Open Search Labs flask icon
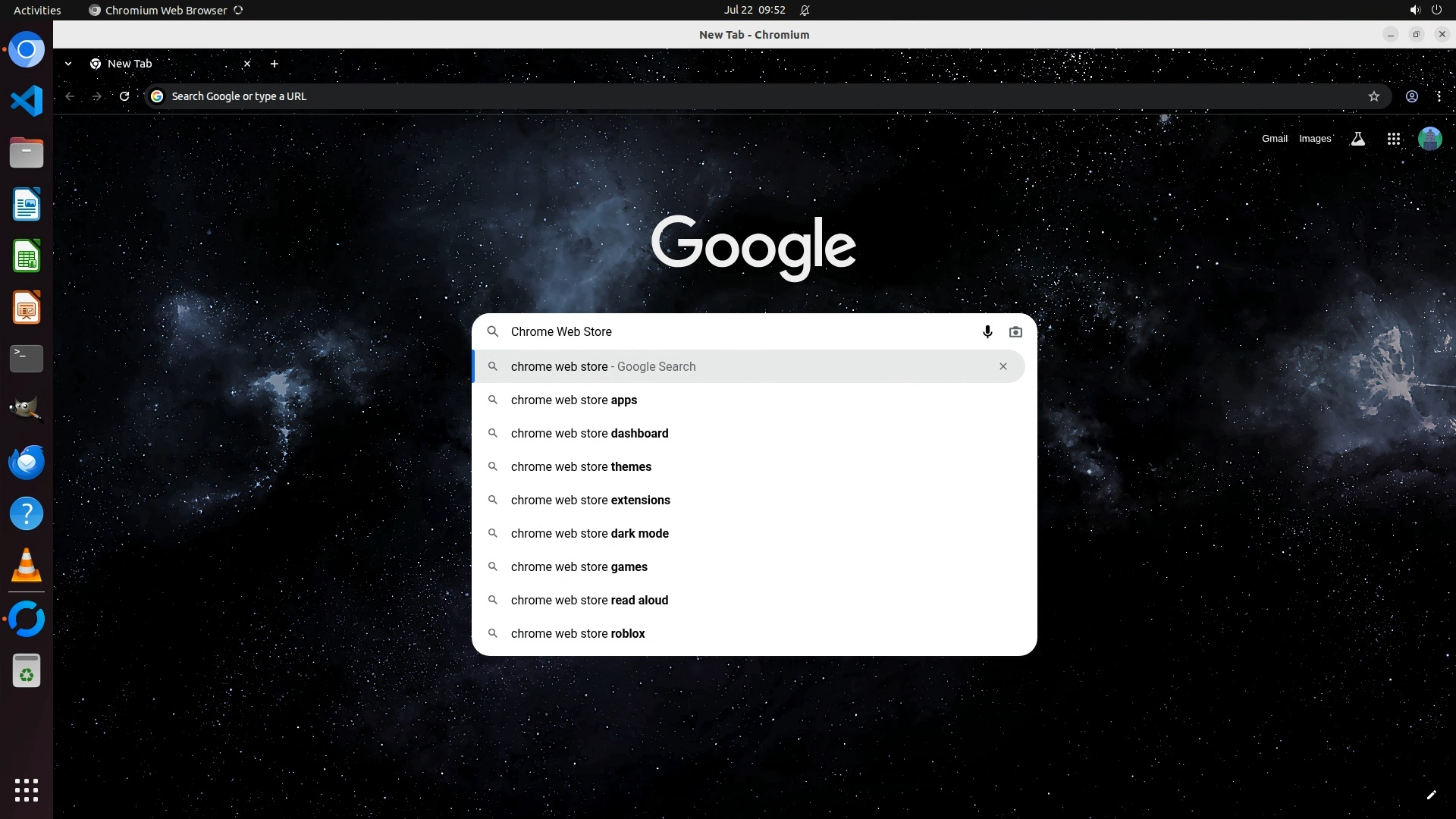Screen dimensions: 1456x819 1358,139
